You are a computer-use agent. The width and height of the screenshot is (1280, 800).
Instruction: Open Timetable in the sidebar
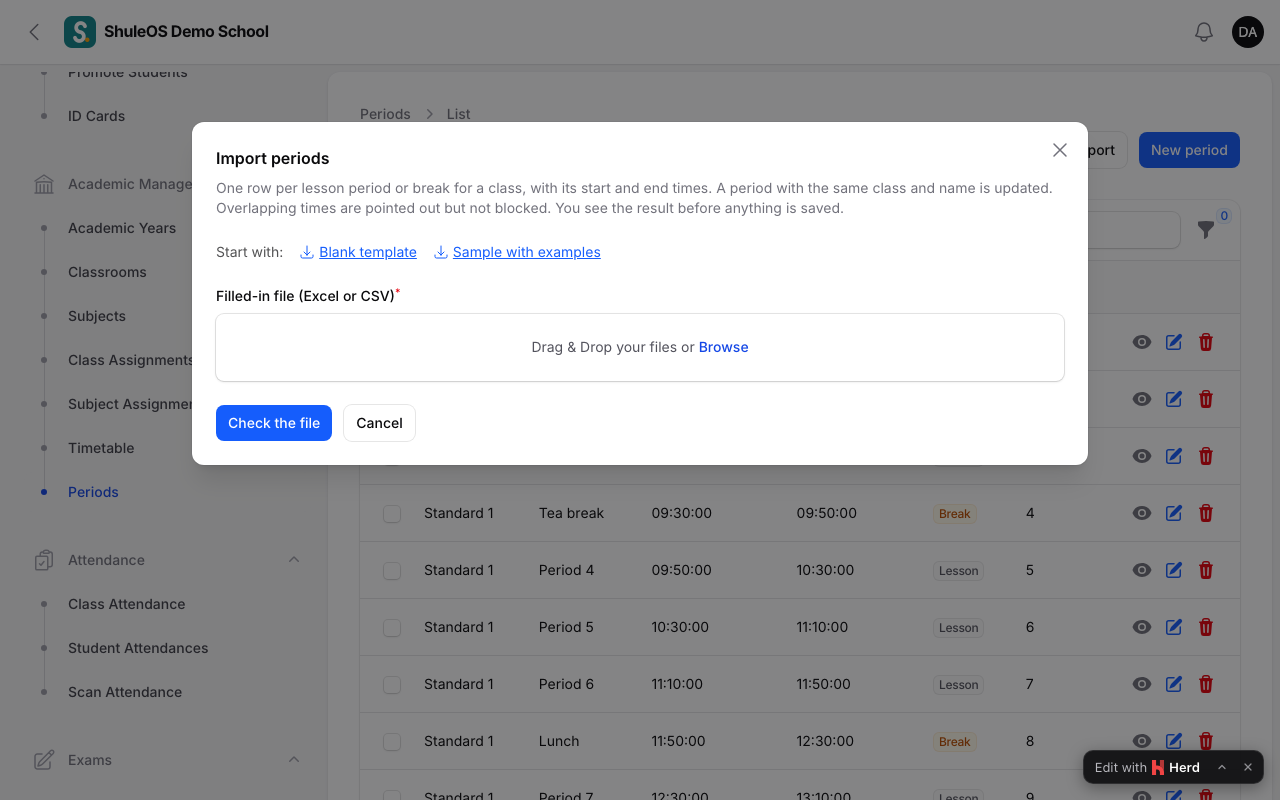click(x=101, y=448)
